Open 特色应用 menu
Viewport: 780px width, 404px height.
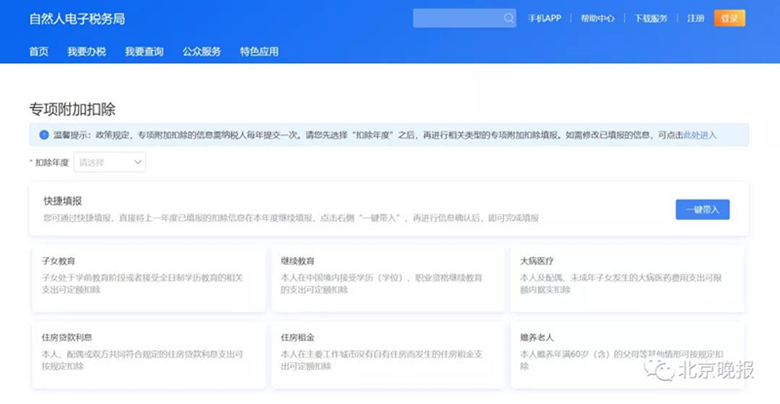coord(259,51)
